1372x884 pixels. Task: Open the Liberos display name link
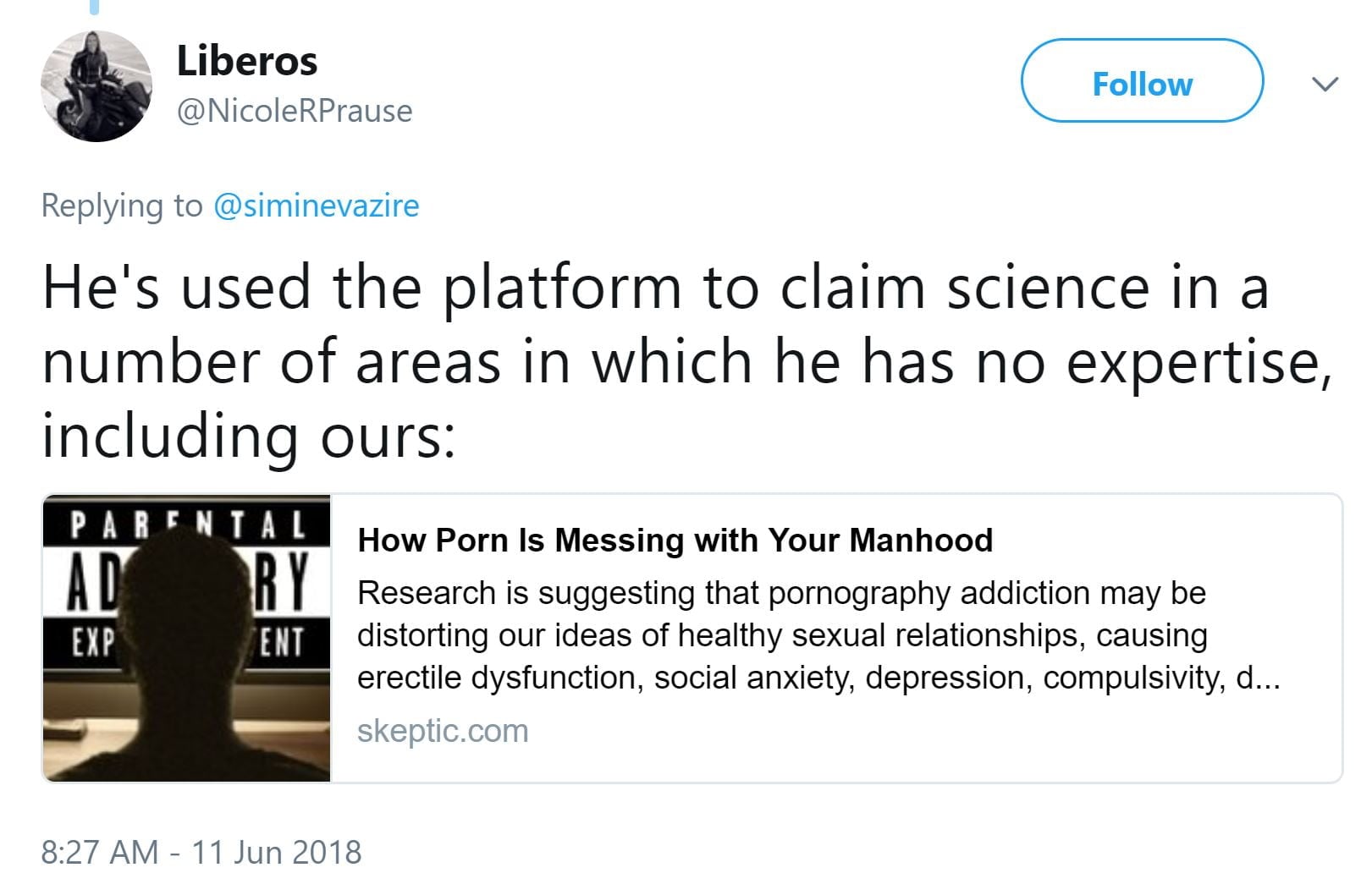click(246, 61)
